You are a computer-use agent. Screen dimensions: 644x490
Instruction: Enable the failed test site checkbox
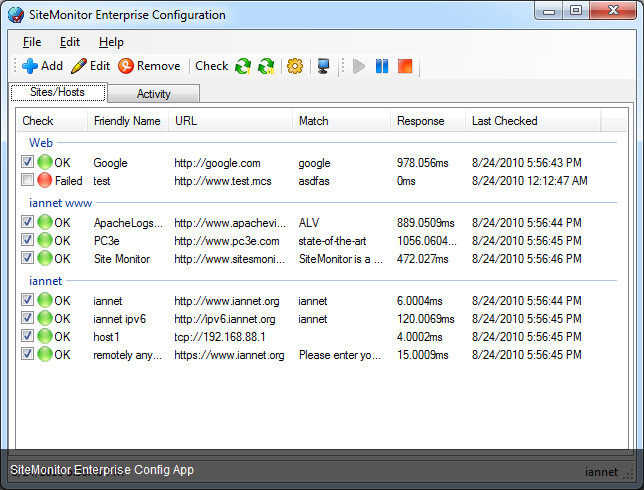(27, 181)
